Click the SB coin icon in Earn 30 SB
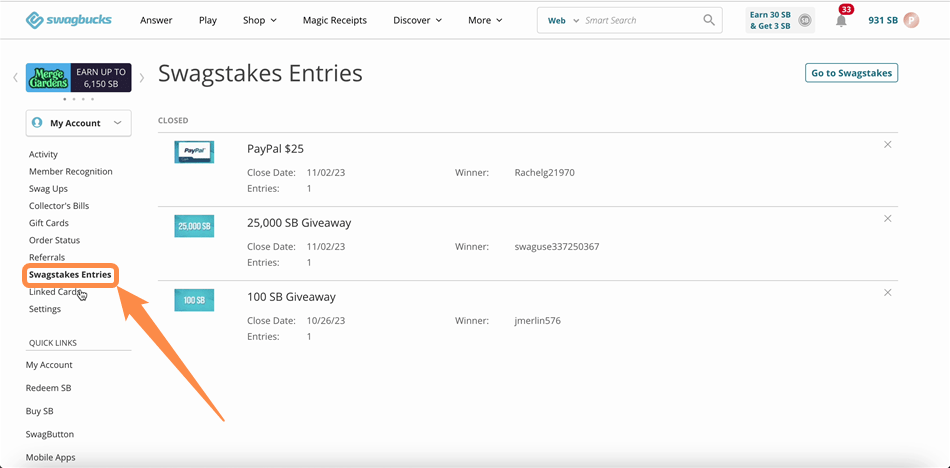950x468 pixels. pos(805,21)
